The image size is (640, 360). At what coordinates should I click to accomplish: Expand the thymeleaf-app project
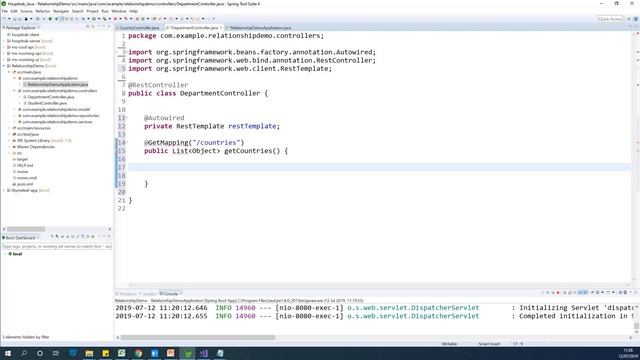pos(4,190)
